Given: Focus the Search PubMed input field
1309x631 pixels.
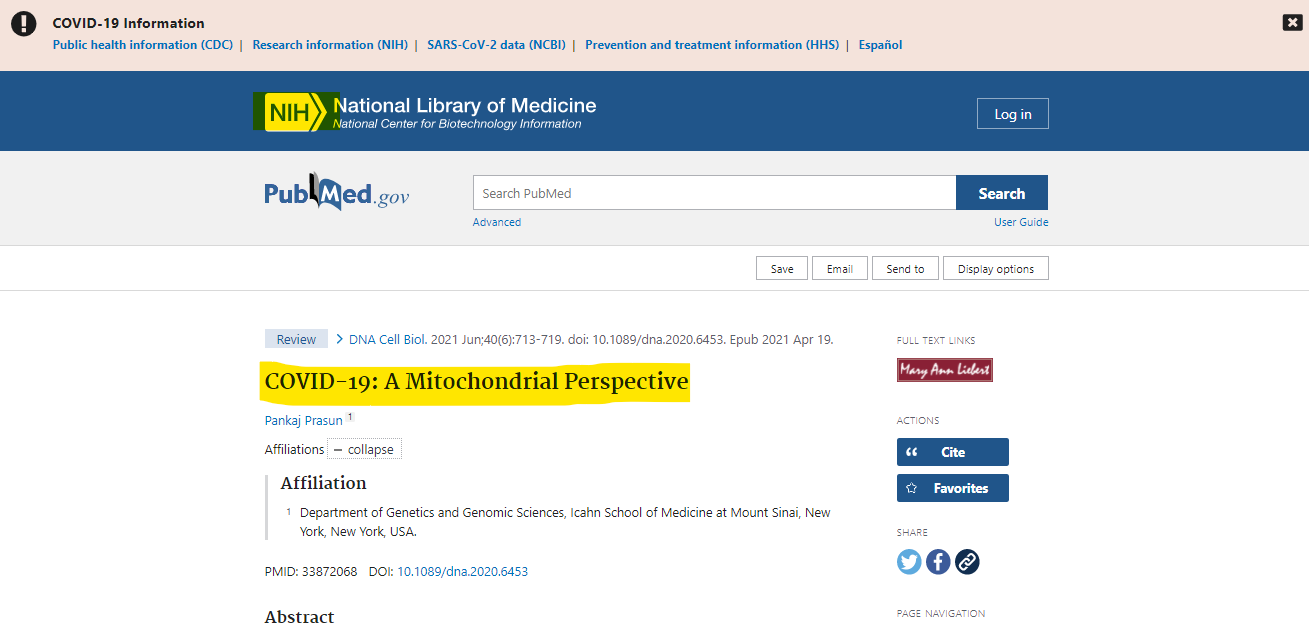Looking at the screenshot, I should coord(714,193).
